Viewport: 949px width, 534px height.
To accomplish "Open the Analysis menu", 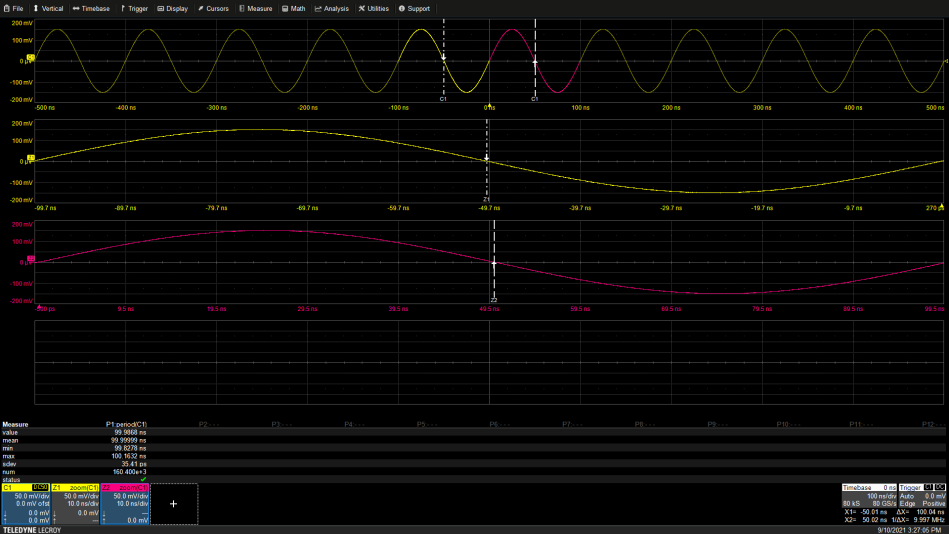I will tap(332, 8).
